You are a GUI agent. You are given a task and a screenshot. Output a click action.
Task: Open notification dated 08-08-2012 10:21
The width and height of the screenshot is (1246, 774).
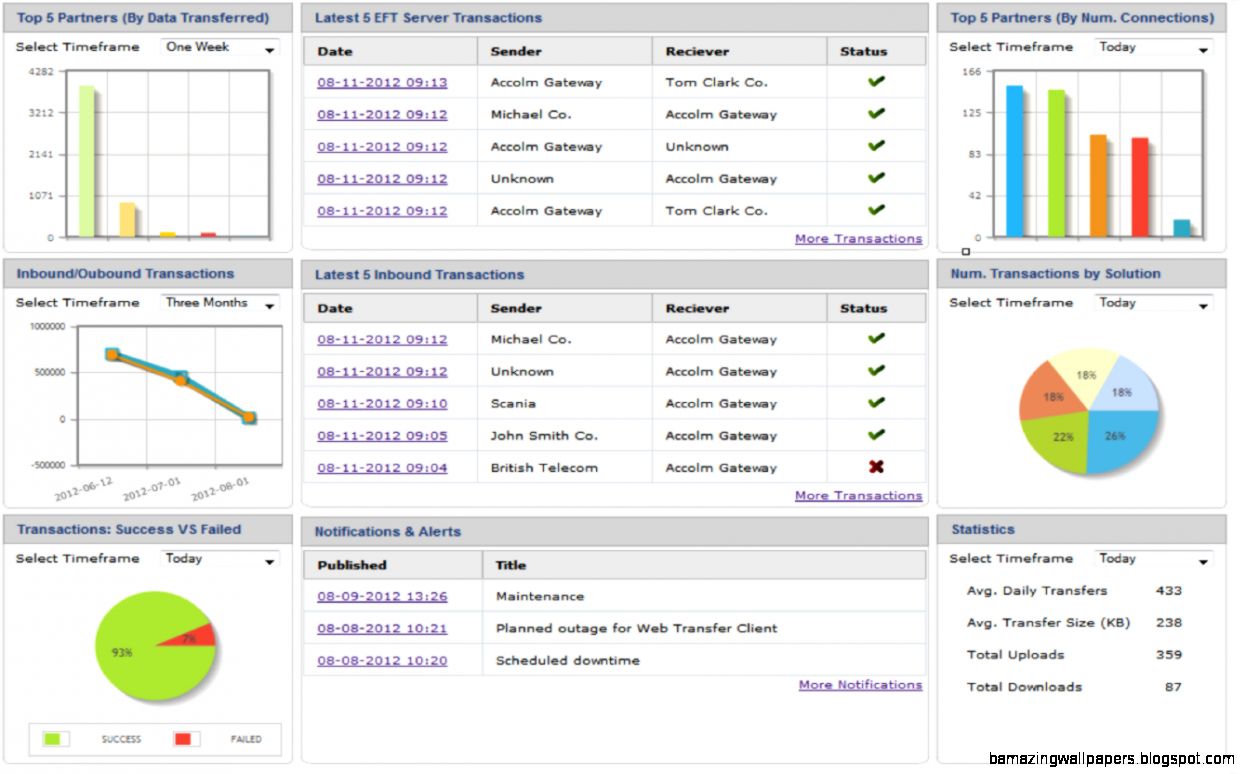click(382, 629)
